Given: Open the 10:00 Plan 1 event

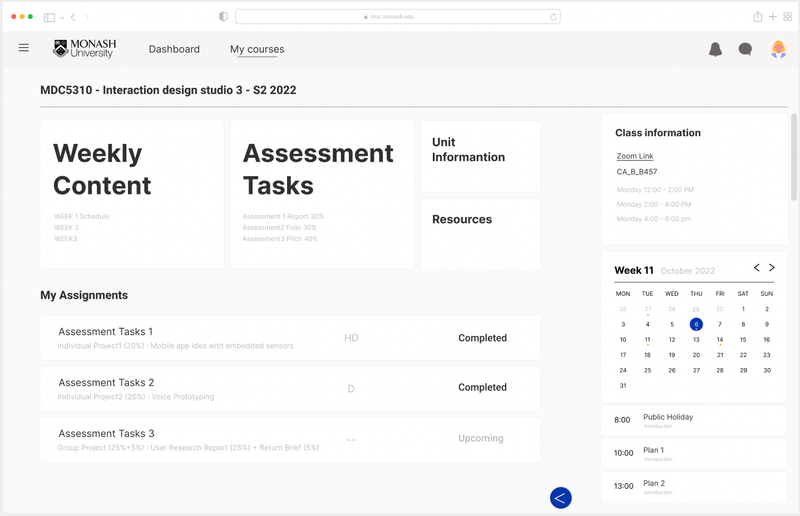Looking at the screenshot, I should (x=694, y=454).
